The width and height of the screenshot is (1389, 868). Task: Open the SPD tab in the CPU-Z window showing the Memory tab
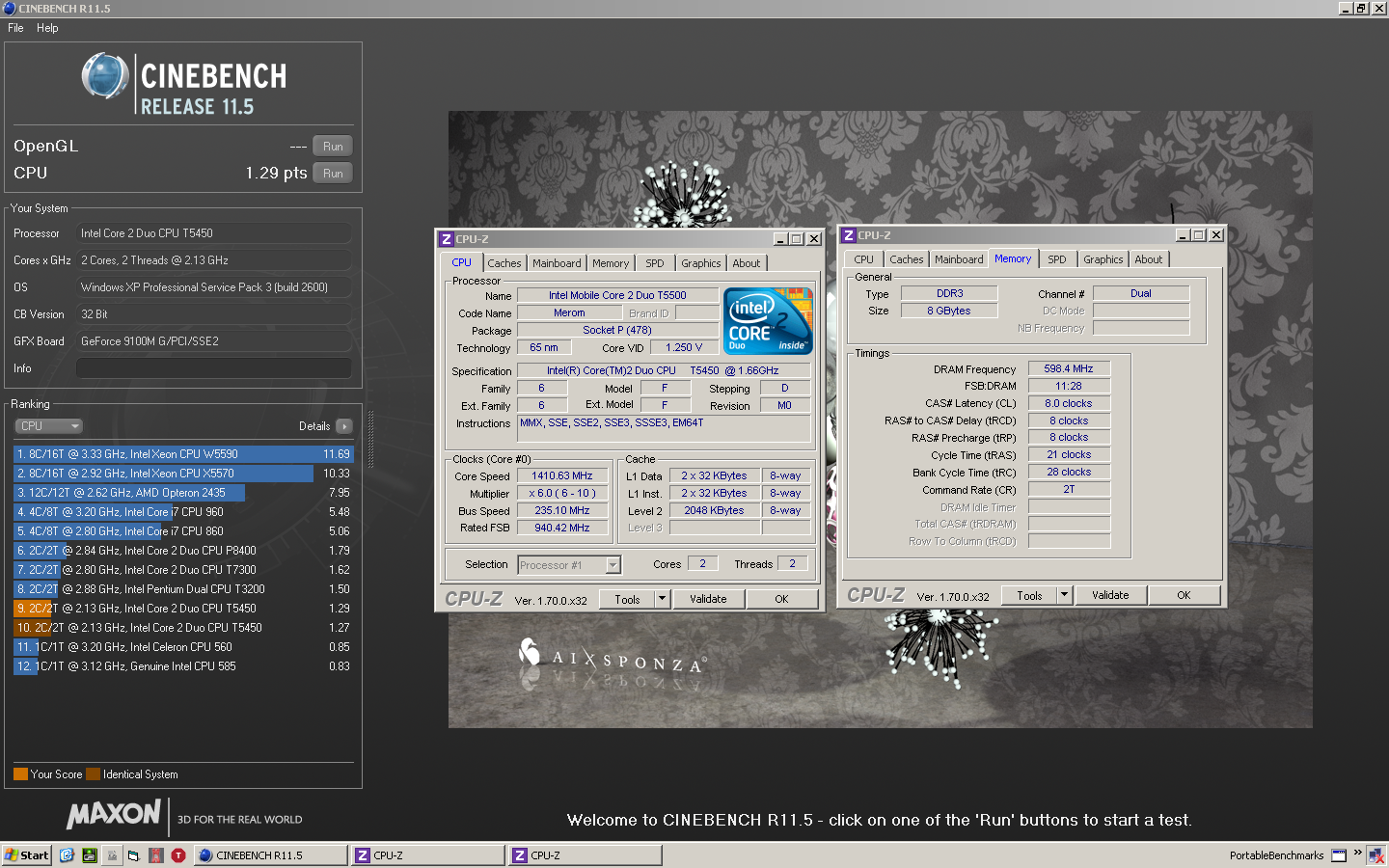(1057, 259)
